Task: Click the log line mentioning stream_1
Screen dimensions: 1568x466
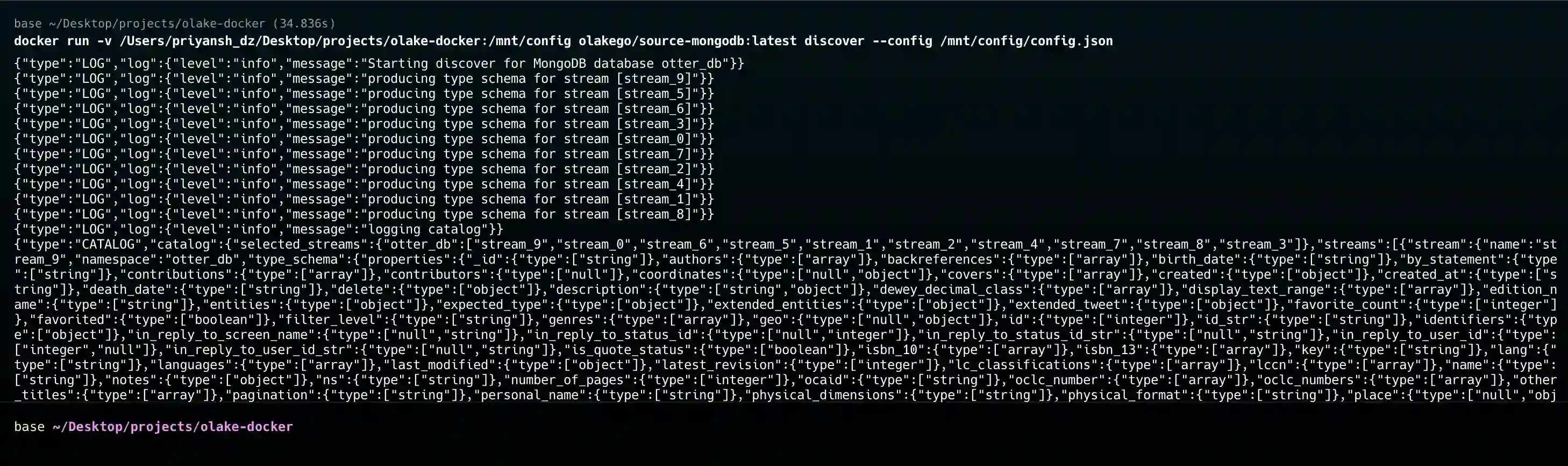Action: click(364, 199)
